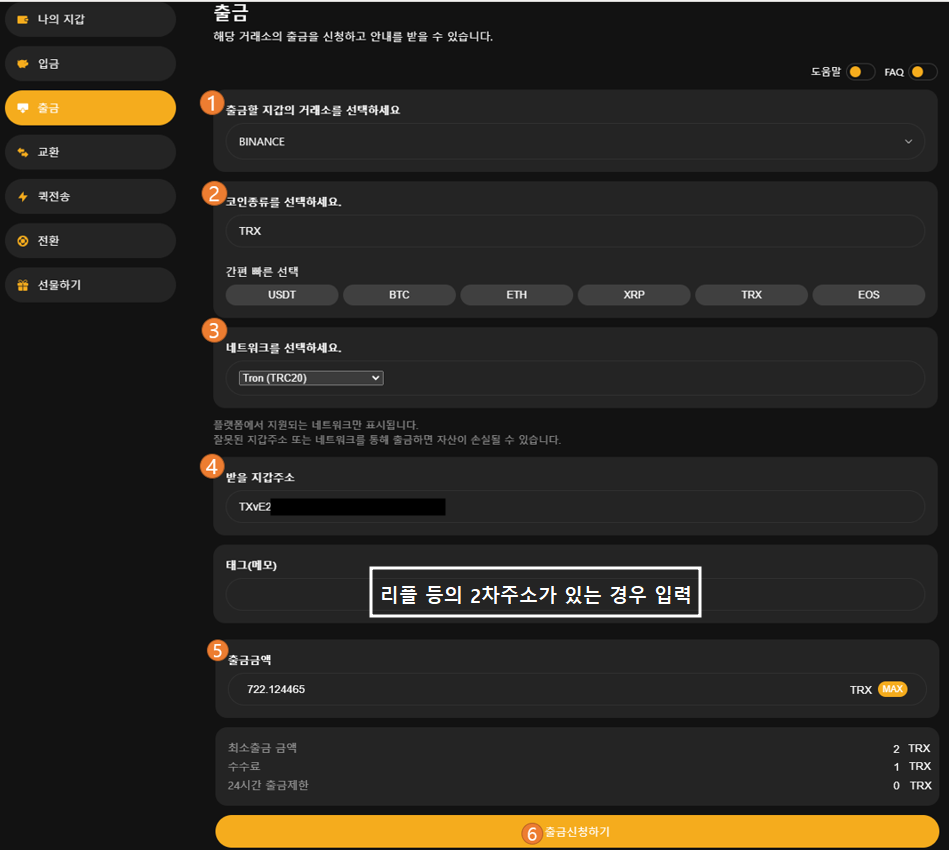The width and height of the screenshot is (949, 850).
Task: Click the wallet icon beside 나의 지갑
Action: (23, 19)
